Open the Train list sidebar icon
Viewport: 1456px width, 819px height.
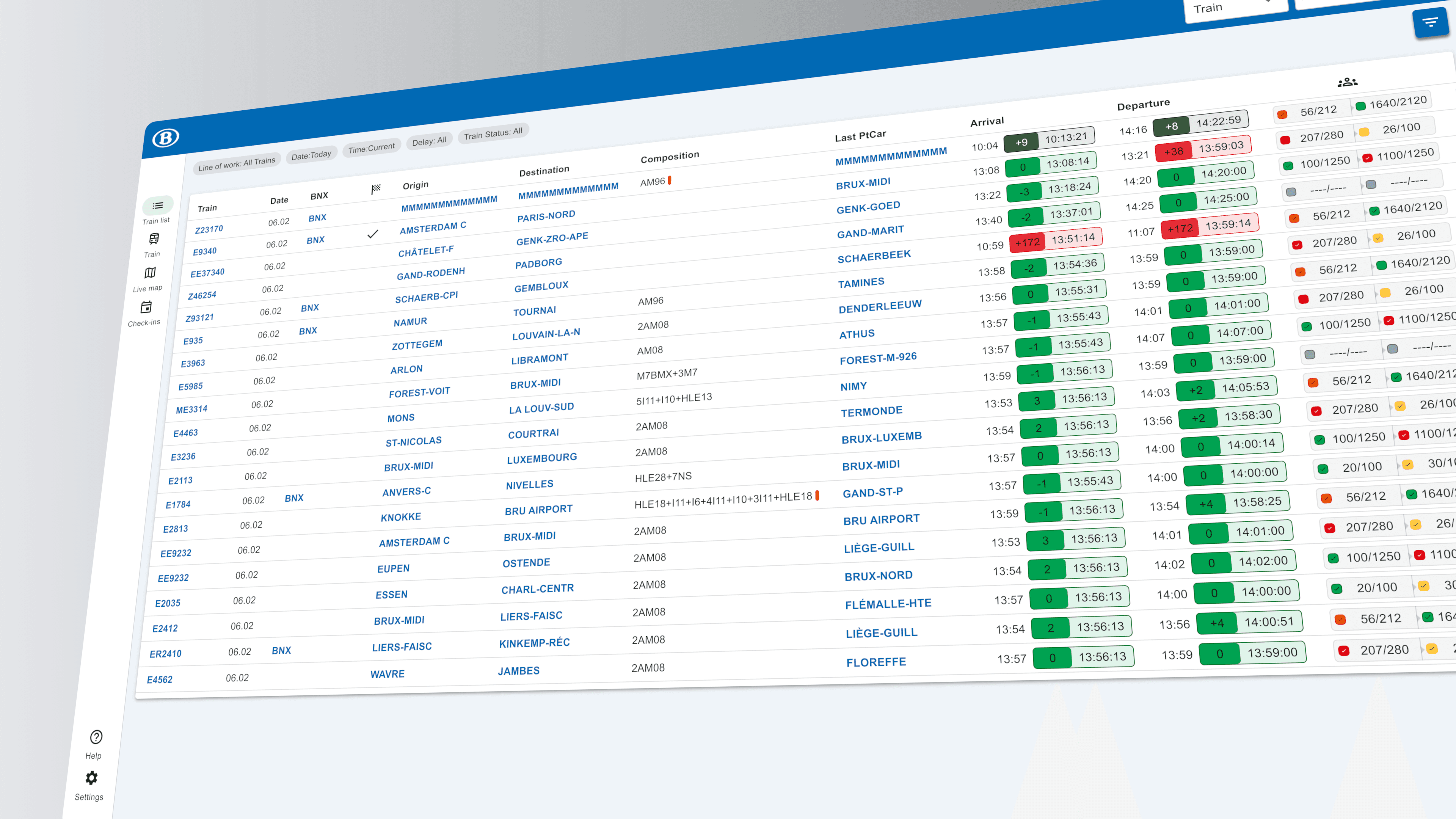[x=158, y=206]
